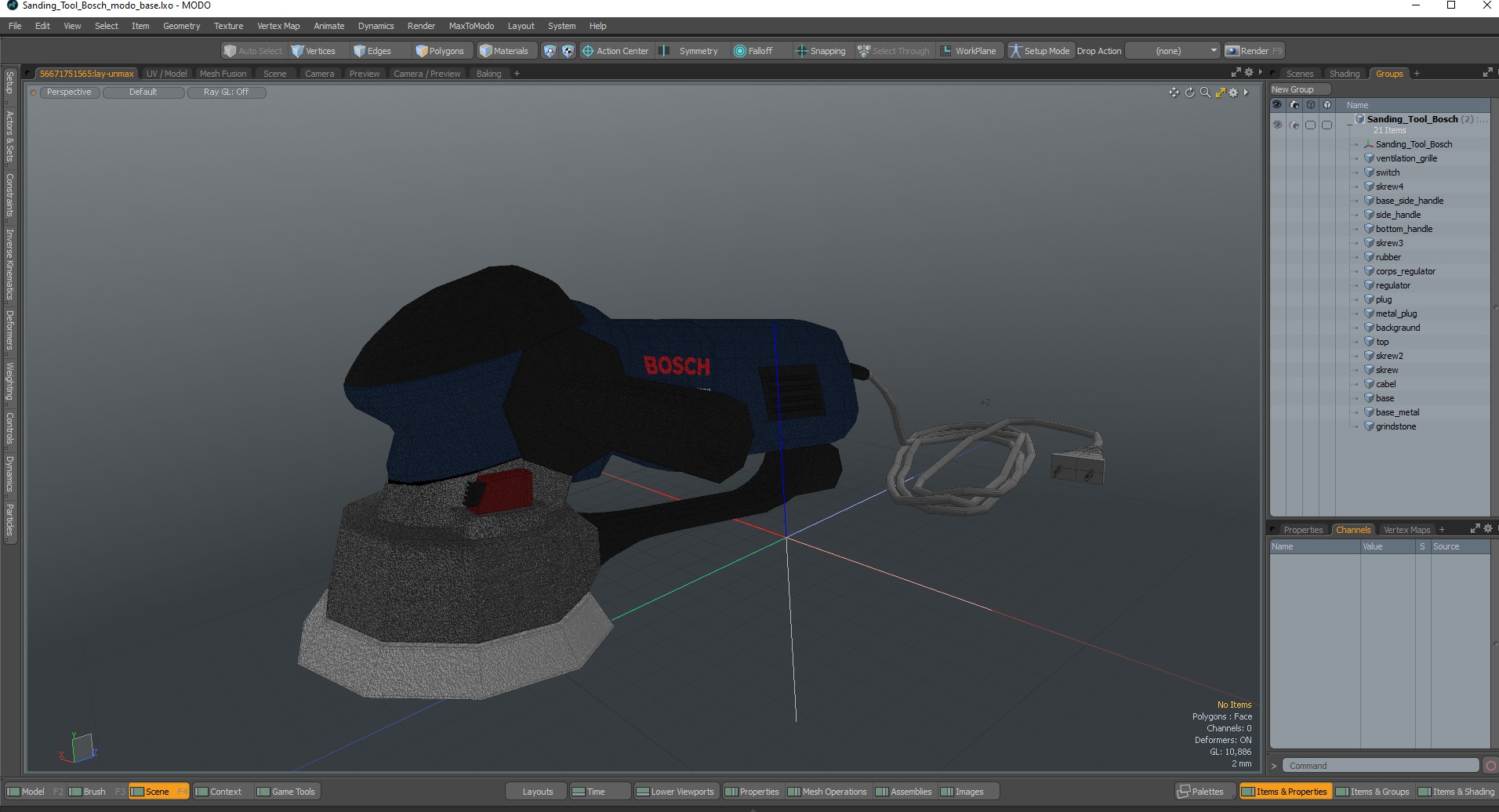Click the Sanding_Tool_Bosch locator axis icon
The width and height of the screenshot is (1499, 812).
coord(1369,144)
